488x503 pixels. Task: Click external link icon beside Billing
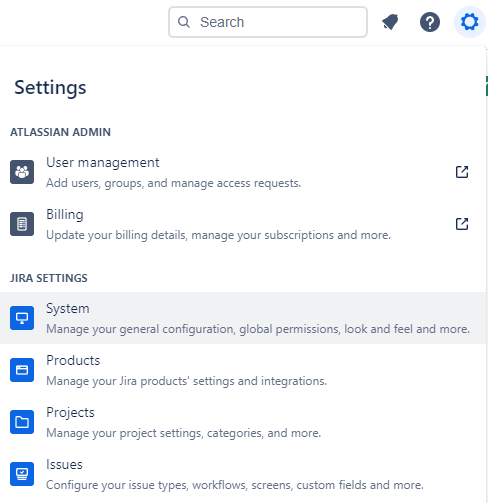point(462,224)
